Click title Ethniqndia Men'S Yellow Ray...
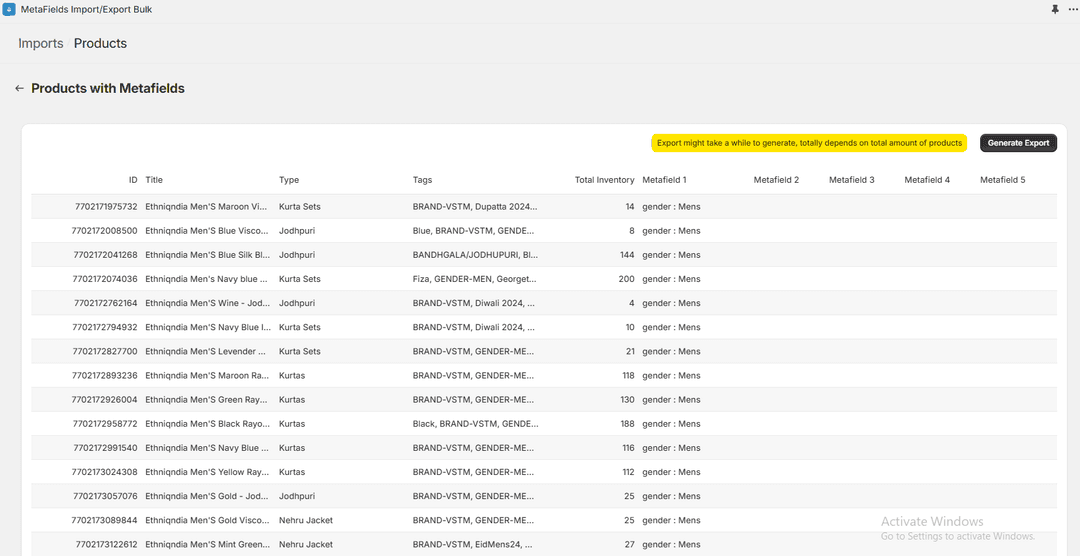 pos(207,472)
